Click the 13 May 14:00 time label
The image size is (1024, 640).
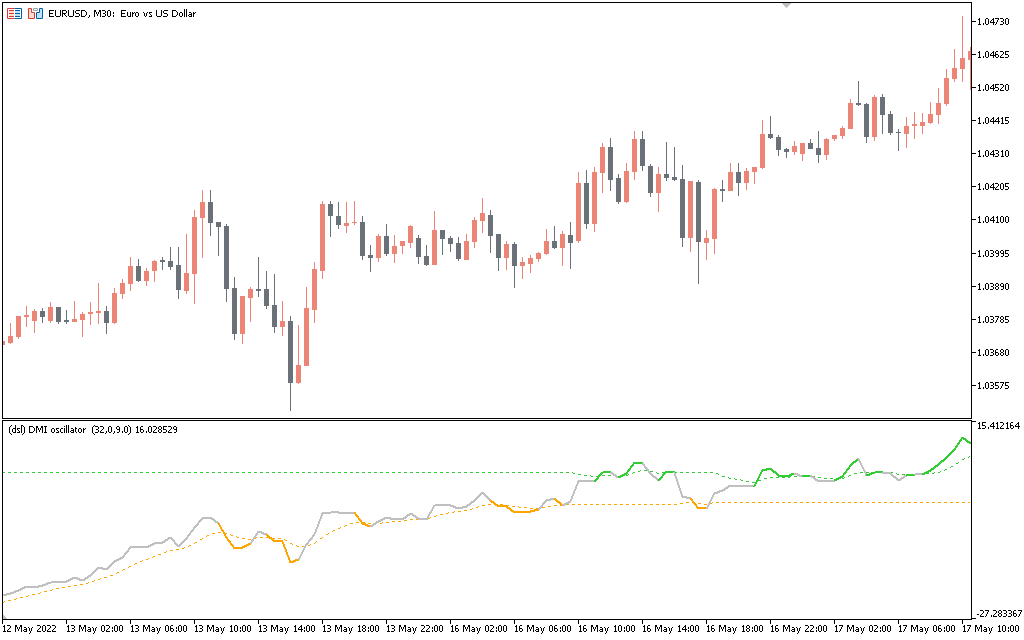tap(289, 629)
